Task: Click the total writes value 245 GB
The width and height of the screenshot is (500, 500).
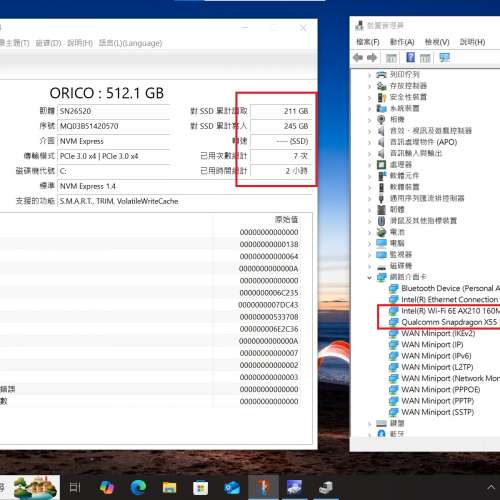Action: point(281,126)
